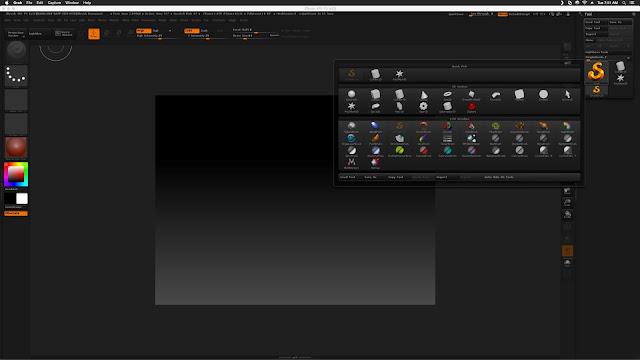Open the Help menu in the macOS menu bar
The height and width of the screenshot is (360, 640).
coord(87,2)
